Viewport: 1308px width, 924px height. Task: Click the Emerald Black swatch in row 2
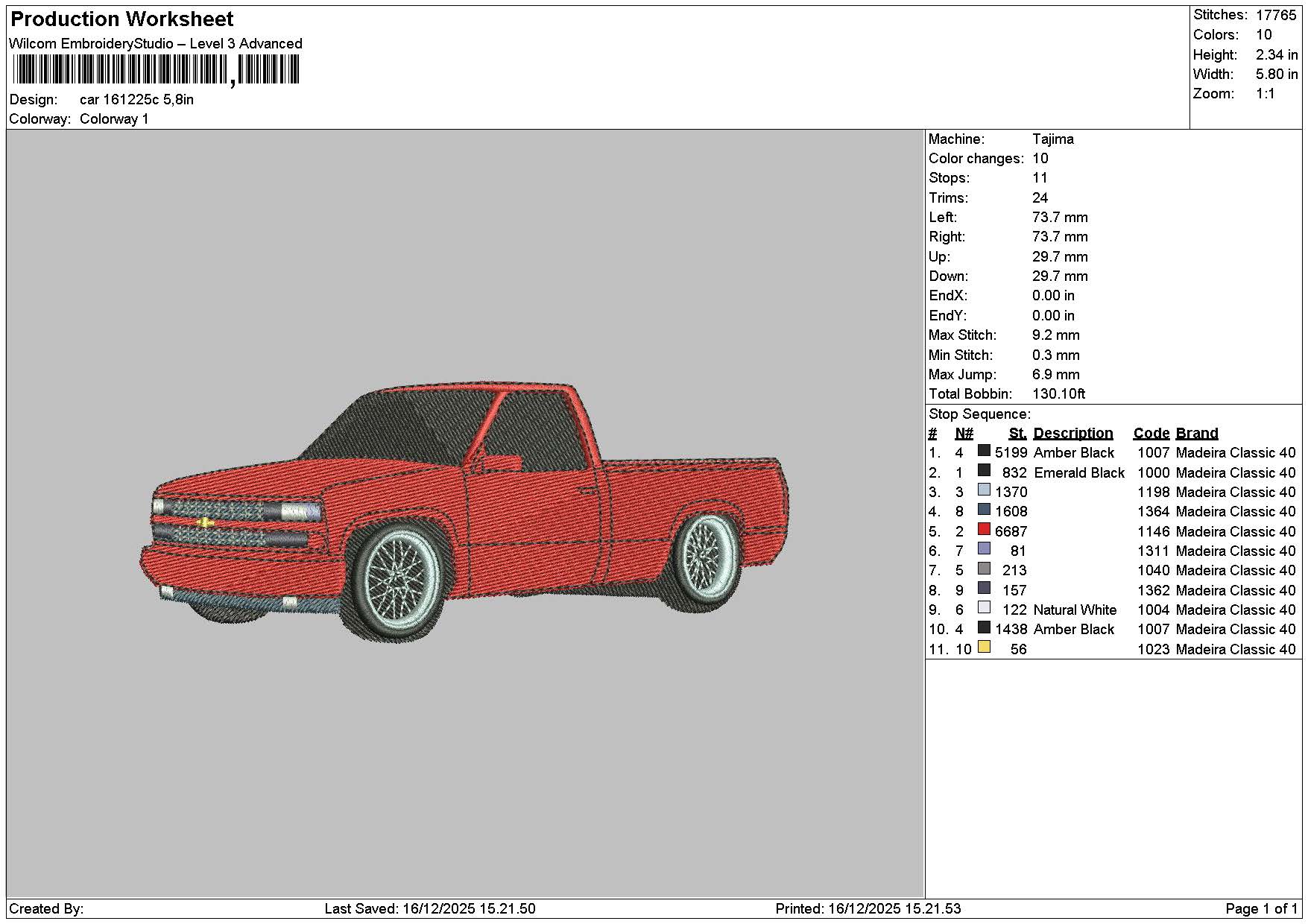[x=984, y=470]
